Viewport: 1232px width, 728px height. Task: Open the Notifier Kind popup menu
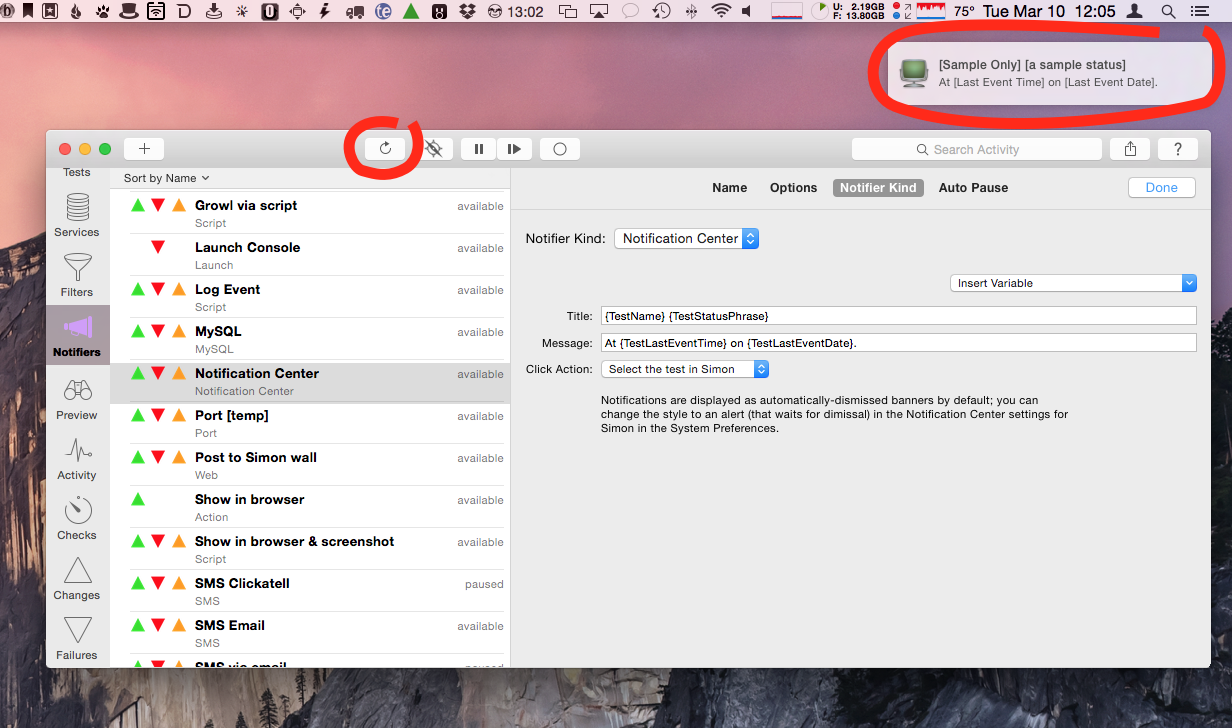click(687, 238)
